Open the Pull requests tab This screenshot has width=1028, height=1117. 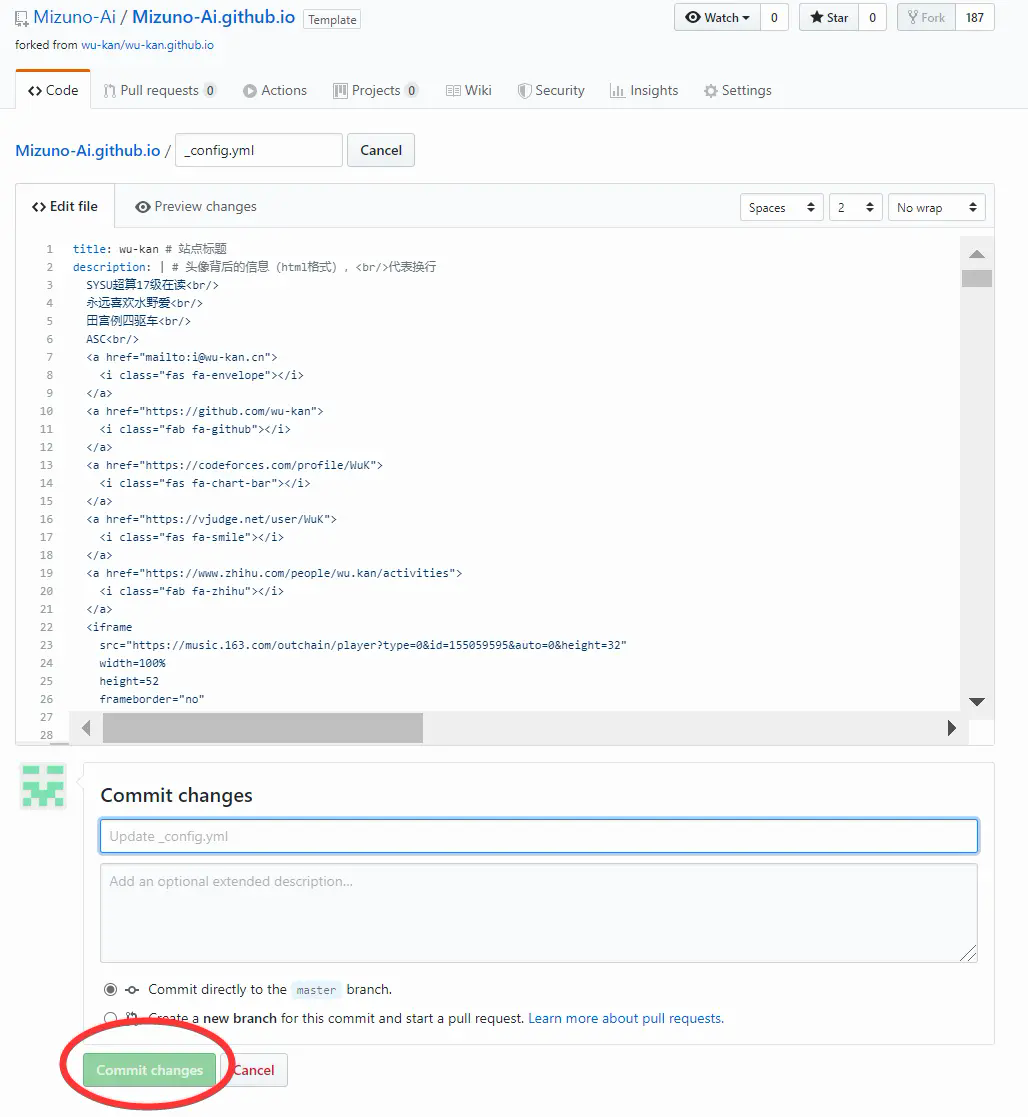coord(160,90)
